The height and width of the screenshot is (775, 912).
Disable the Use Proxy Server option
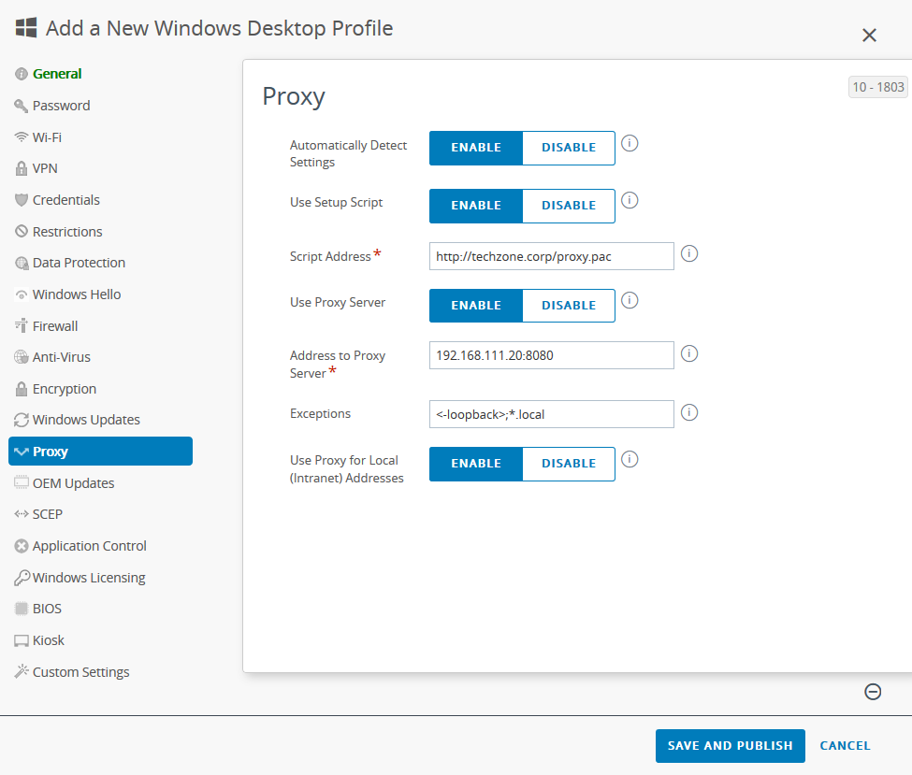pyautogui.click(x=568, y=306)
